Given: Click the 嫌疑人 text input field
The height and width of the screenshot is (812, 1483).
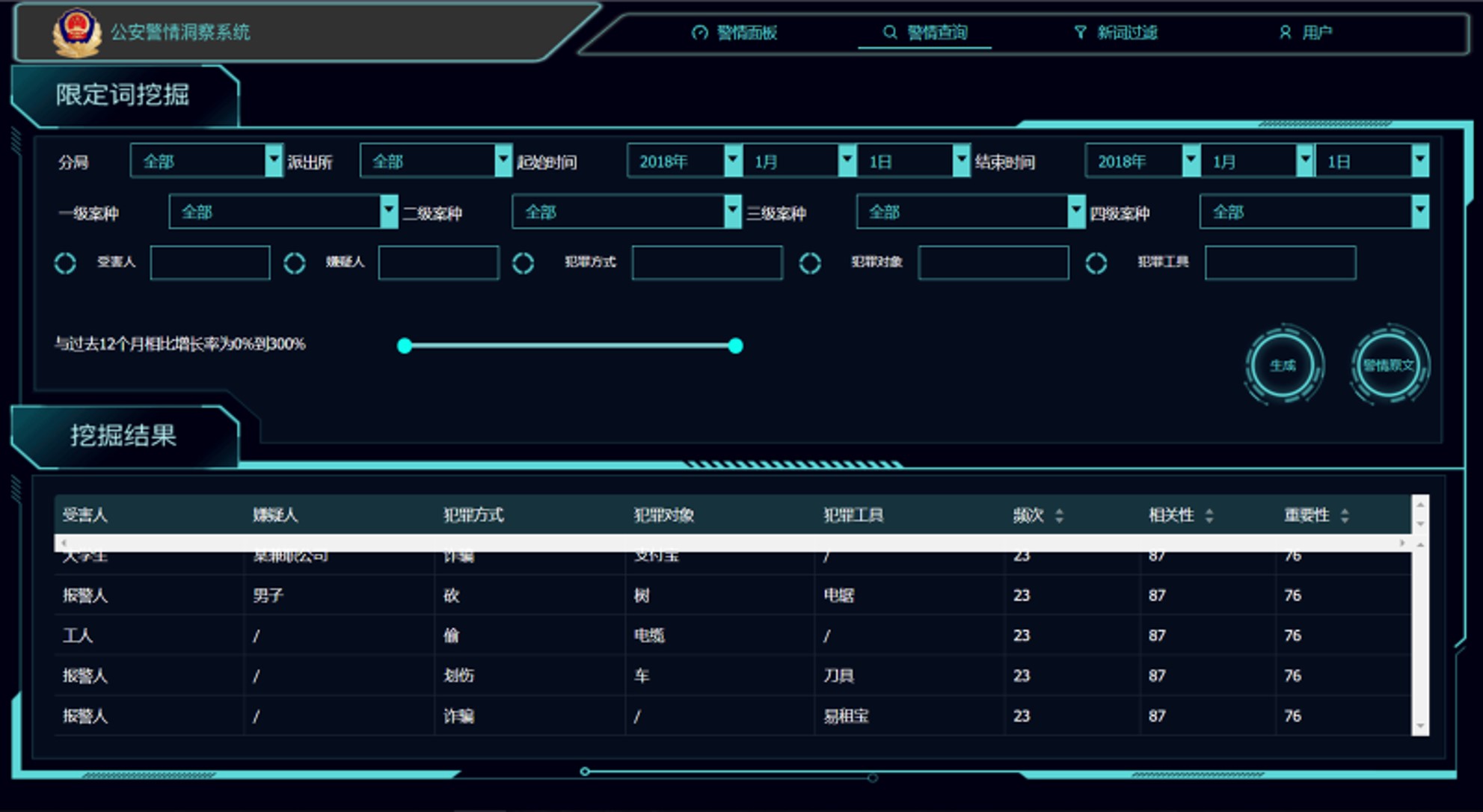Looking at the screenshot, I should click(438, 263).
